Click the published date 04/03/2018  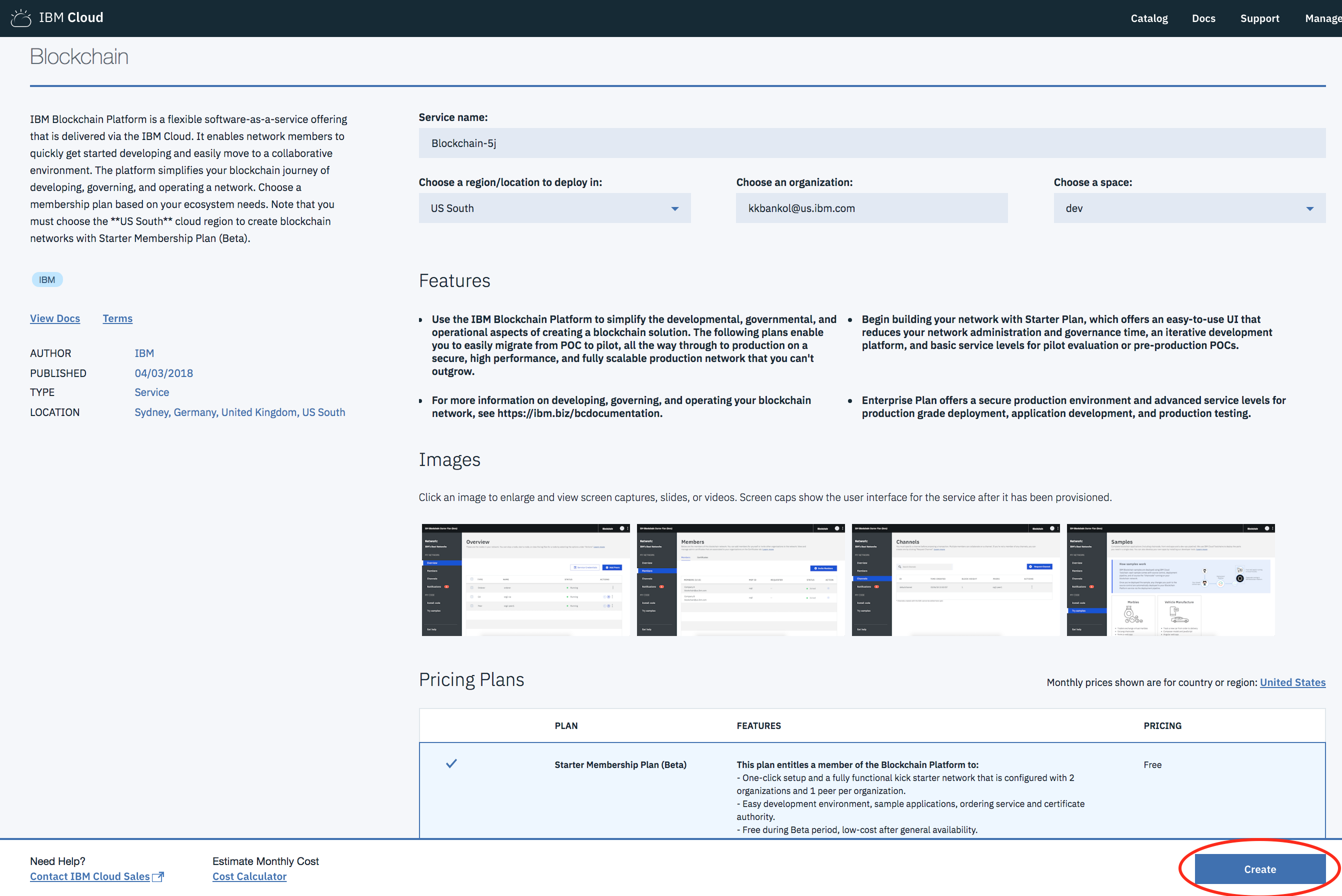pos(163,373)
